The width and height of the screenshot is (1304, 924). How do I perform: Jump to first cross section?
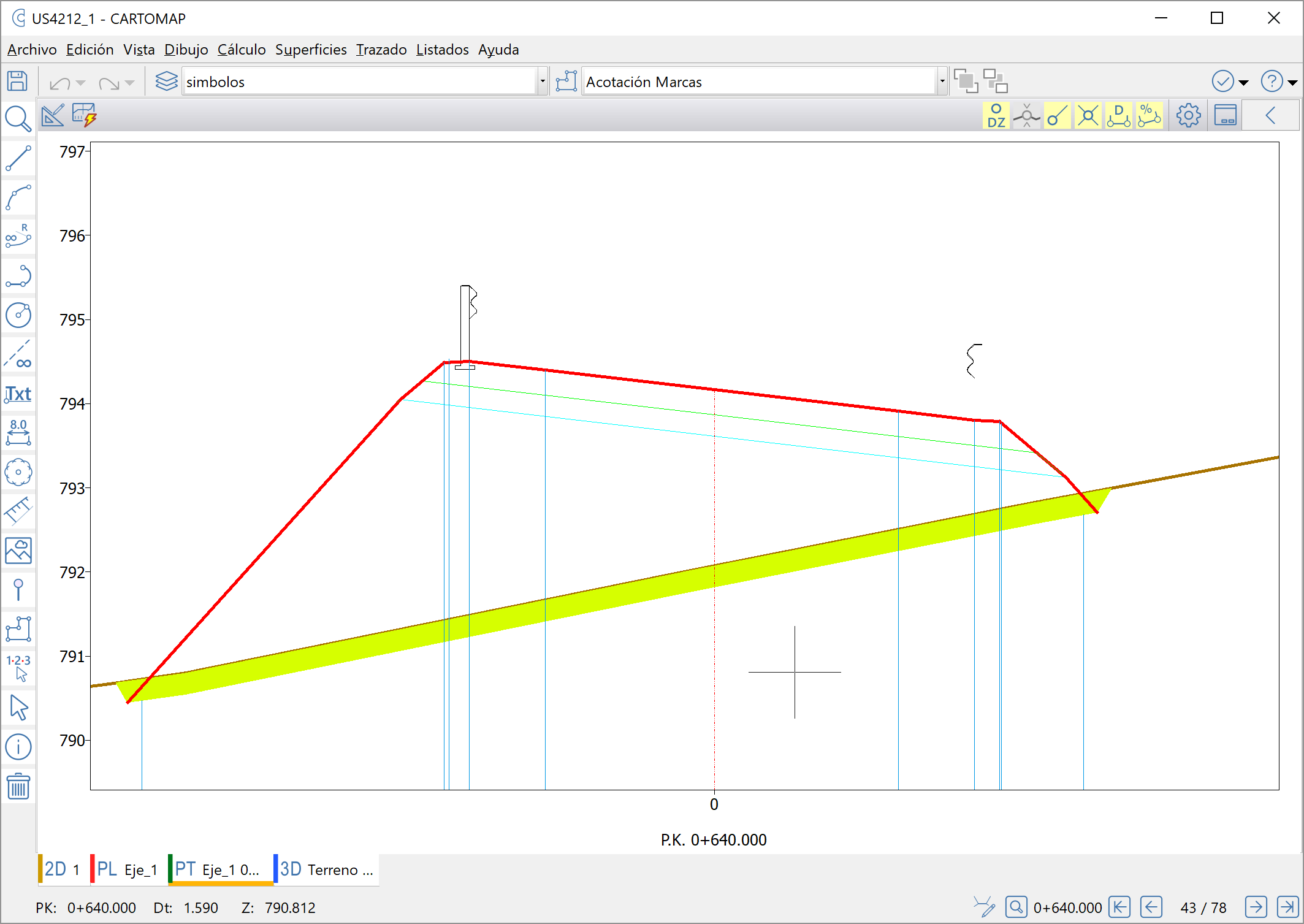tap(1119, 907)
